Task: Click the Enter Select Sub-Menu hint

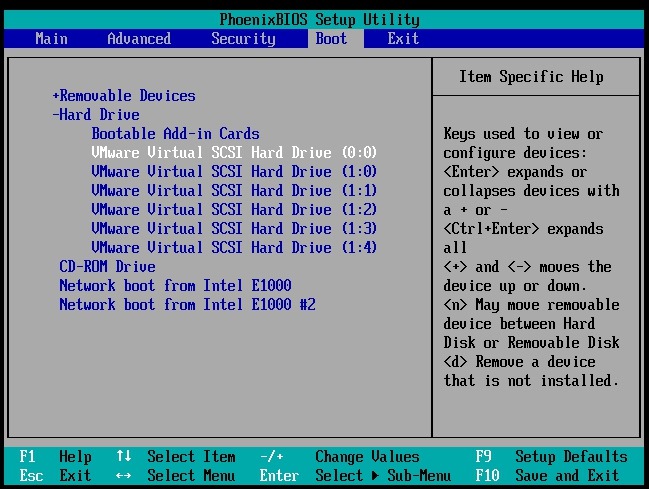Action: coord(356,475)
